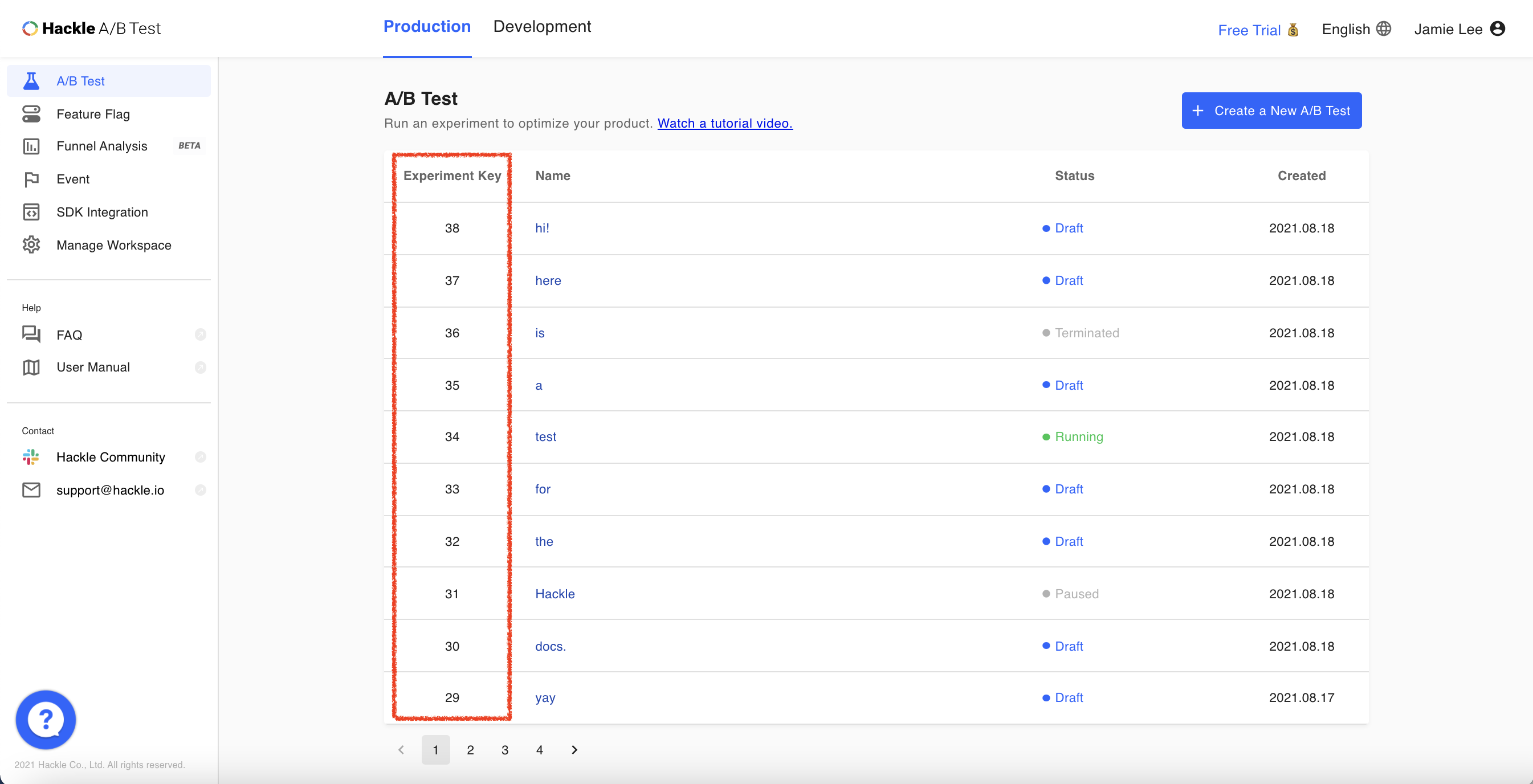Click the user account avatar icon
Screen dimensions: 1533x784
click(x=1497, y=28)
